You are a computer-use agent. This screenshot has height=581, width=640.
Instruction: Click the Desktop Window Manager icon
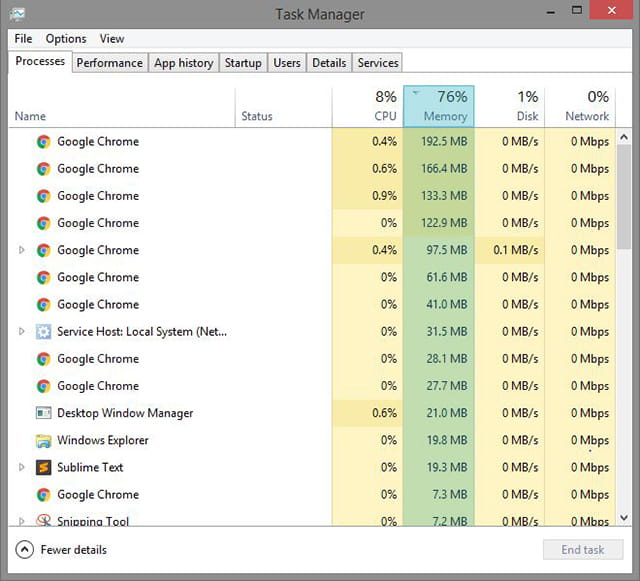43,413
